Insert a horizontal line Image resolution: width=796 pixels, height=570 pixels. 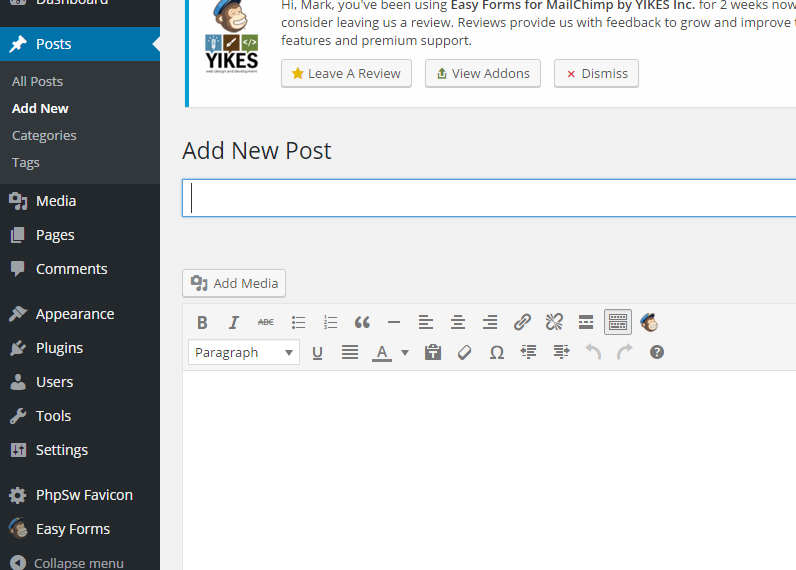click(x=394, y=322)
